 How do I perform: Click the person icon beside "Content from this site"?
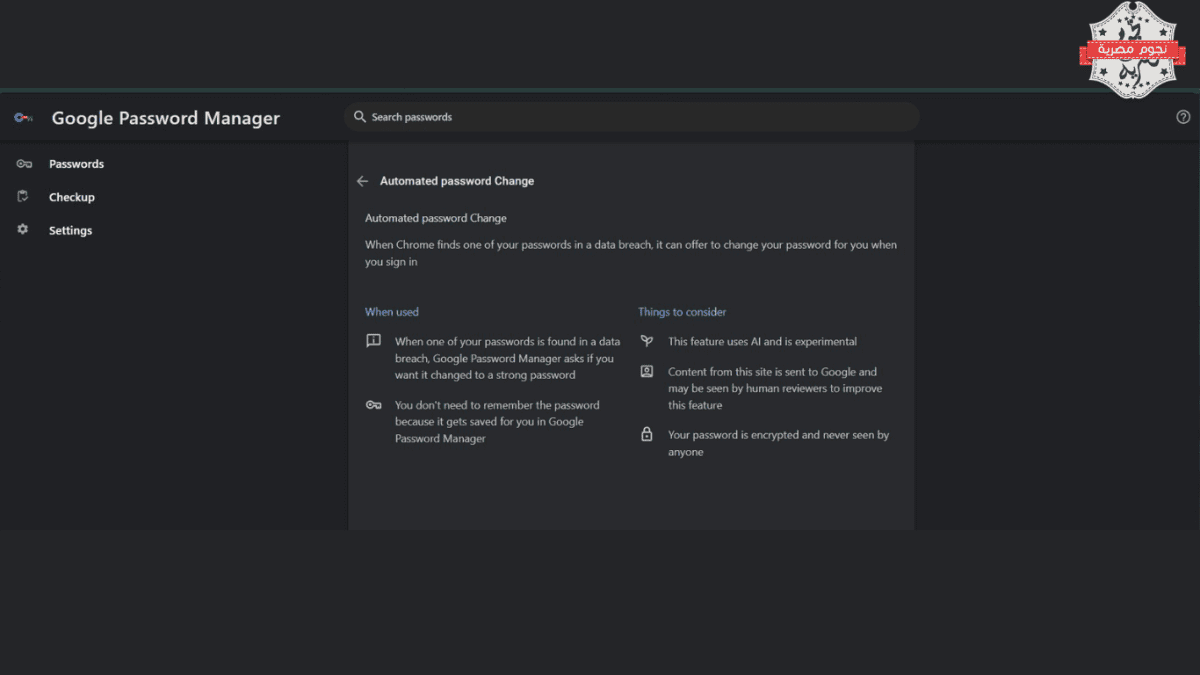(647, 371)
